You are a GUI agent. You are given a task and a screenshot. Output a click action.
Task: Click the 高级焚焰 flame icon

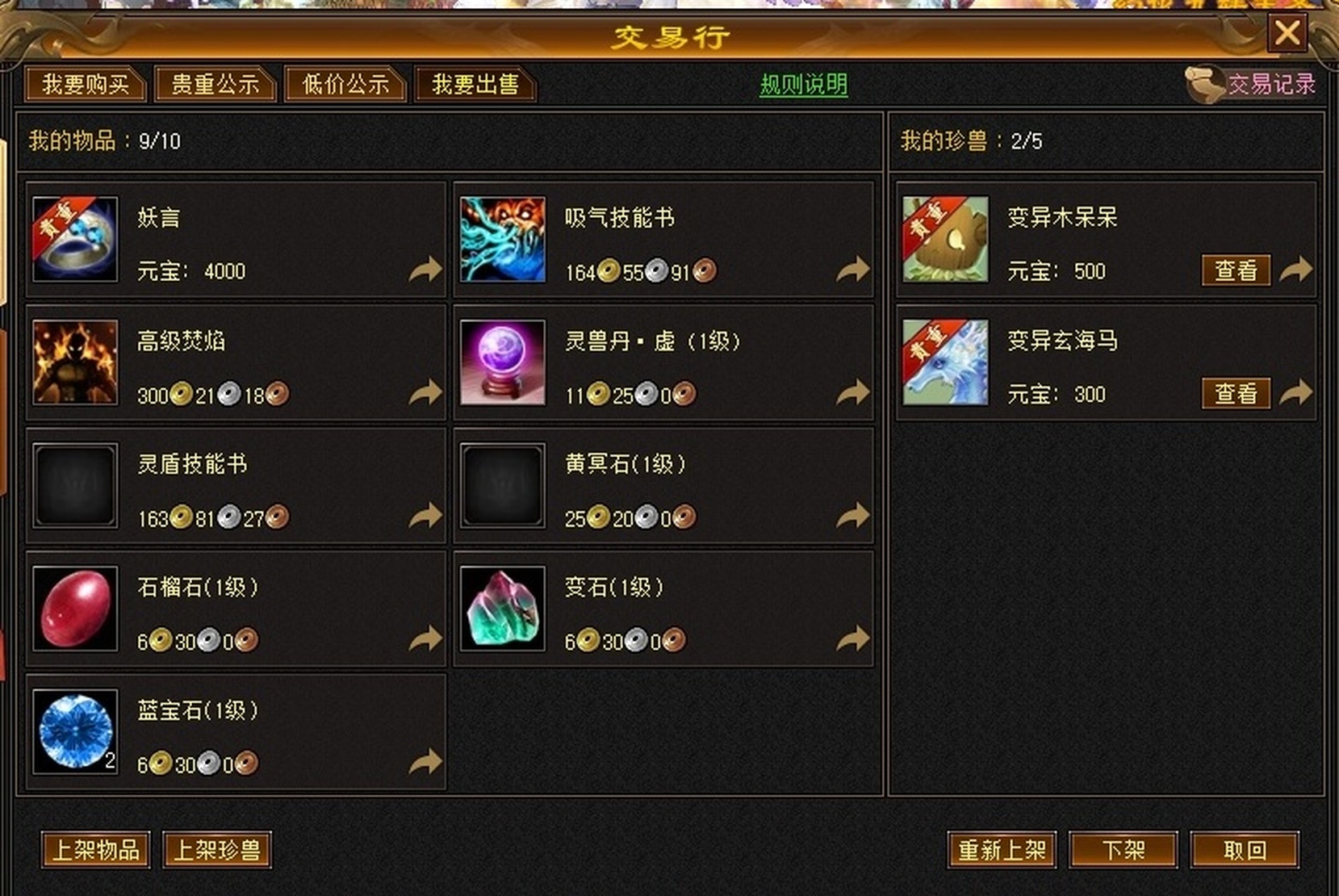[x=75, y=362]
